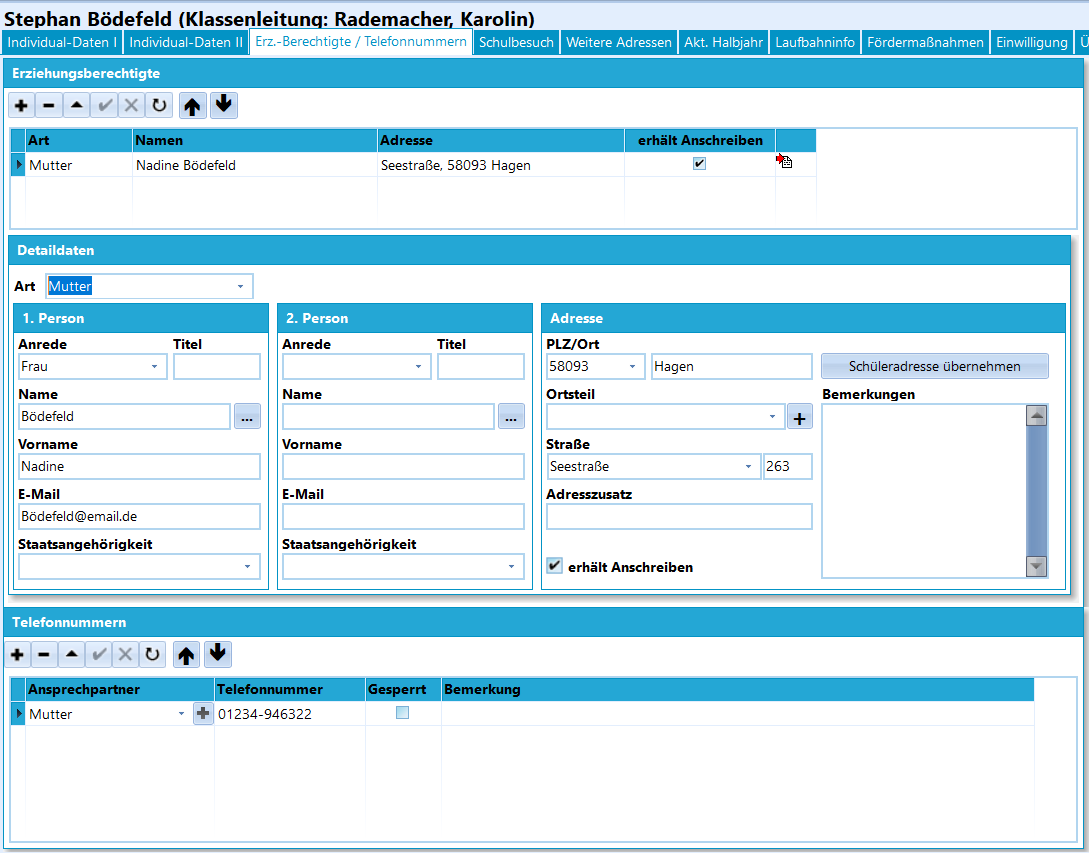The image size is (1089, 853).
Task: Add a new Erziehungsberechtigte entry with plus icon
Action: 22,106
